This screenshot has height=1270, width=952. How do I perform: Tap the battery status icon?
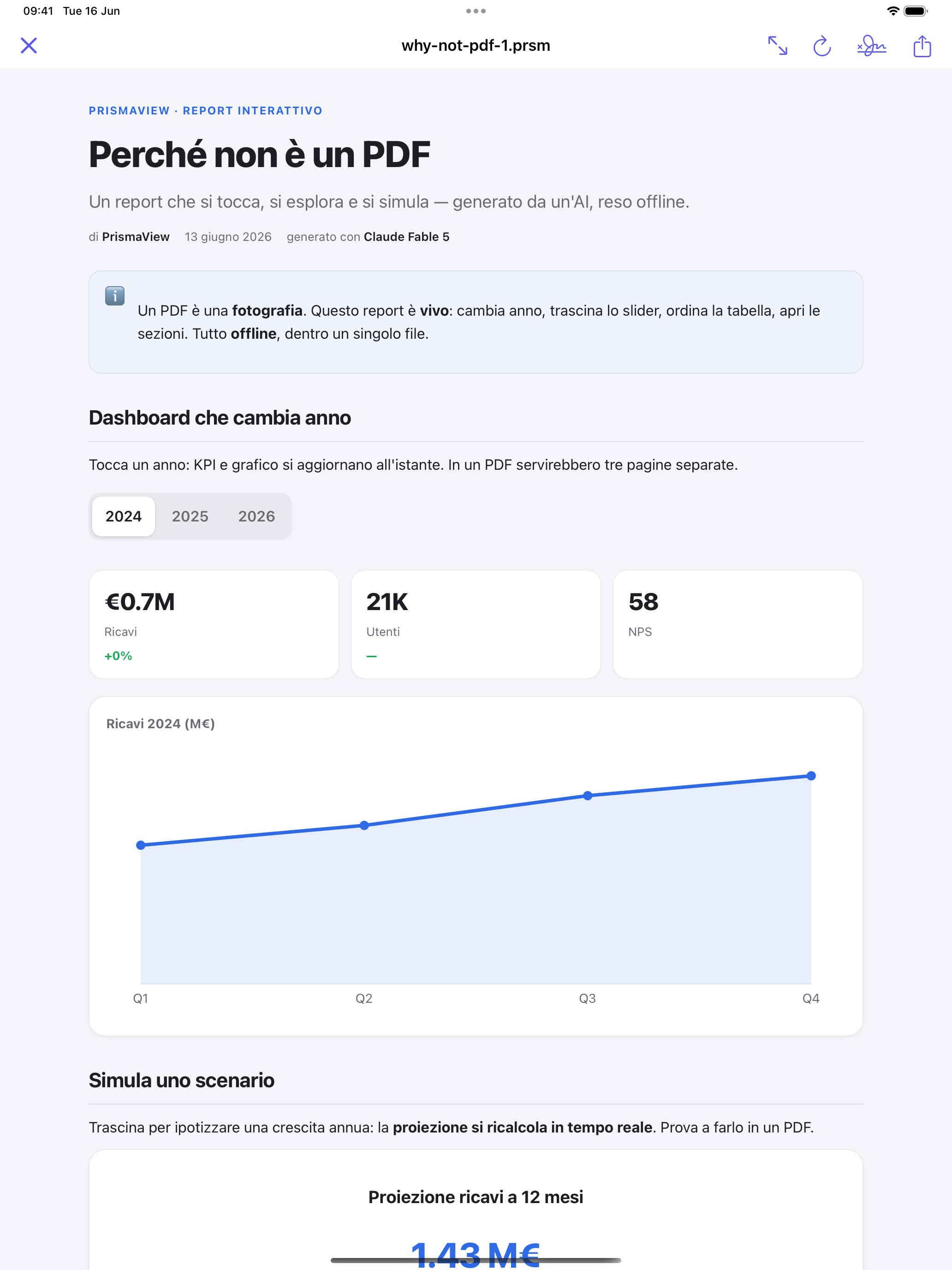pyautogui.click(x=916, y=11)
